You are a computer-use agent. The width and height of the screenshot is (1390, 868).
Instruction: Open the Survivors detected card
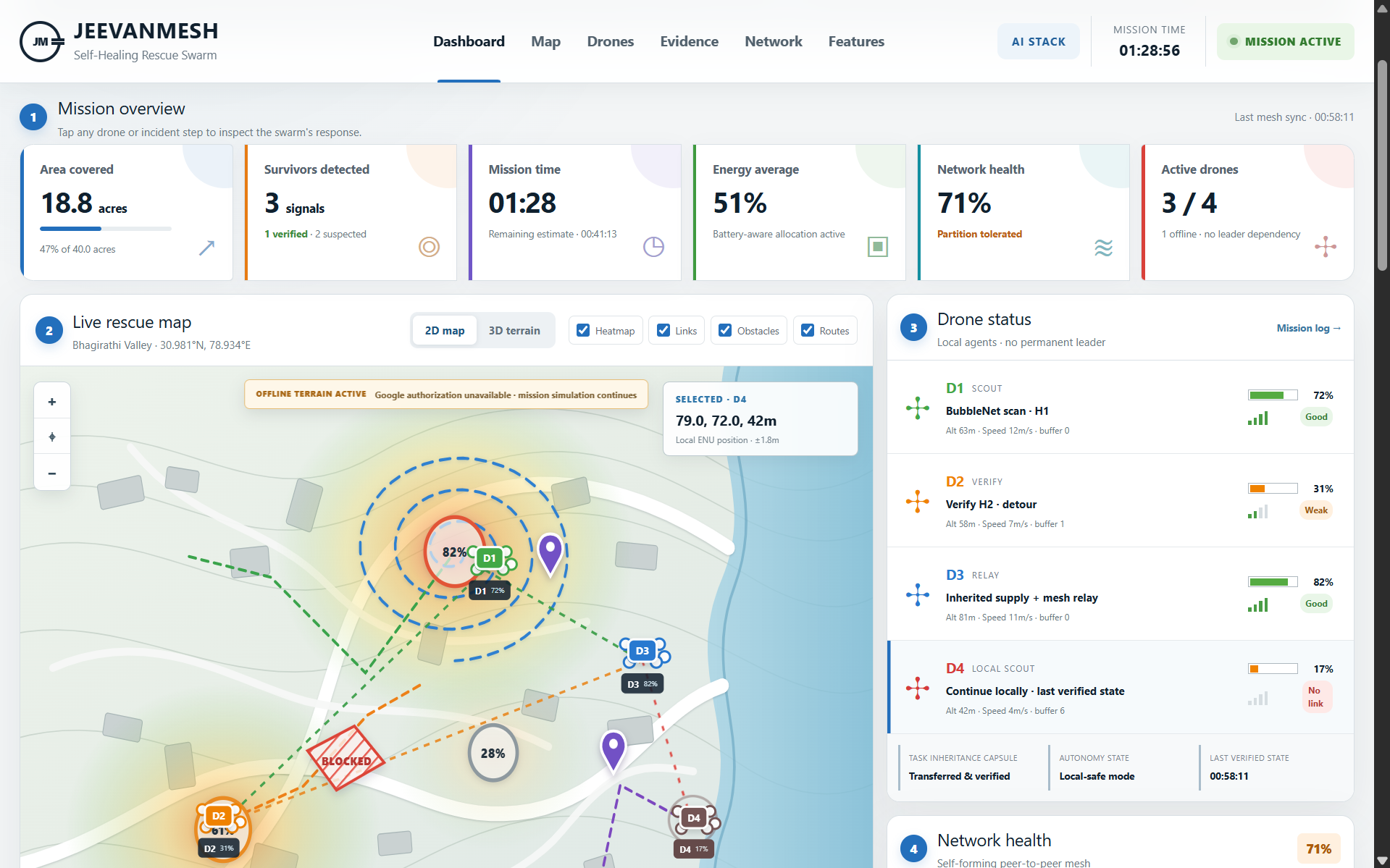[x=351, y=212]
